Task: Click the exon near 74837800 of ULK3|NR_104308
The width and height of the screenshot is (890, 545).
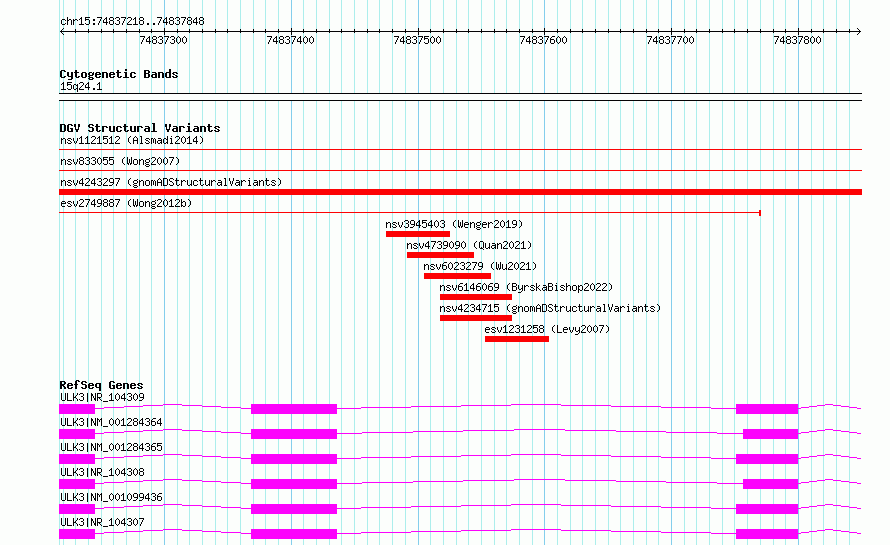Action: tap(770, 484)
